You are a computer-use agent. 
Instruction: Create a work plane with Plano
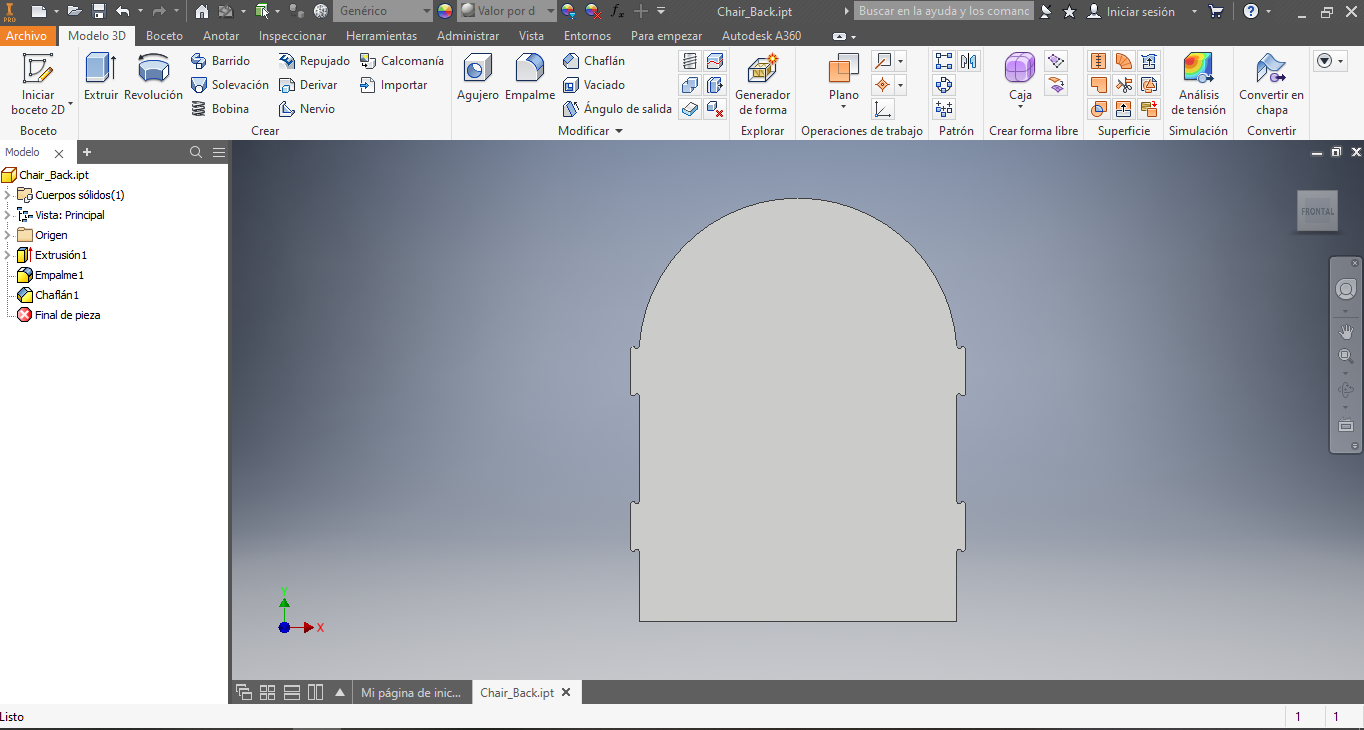pyautogui.click(x=844, y=78)
